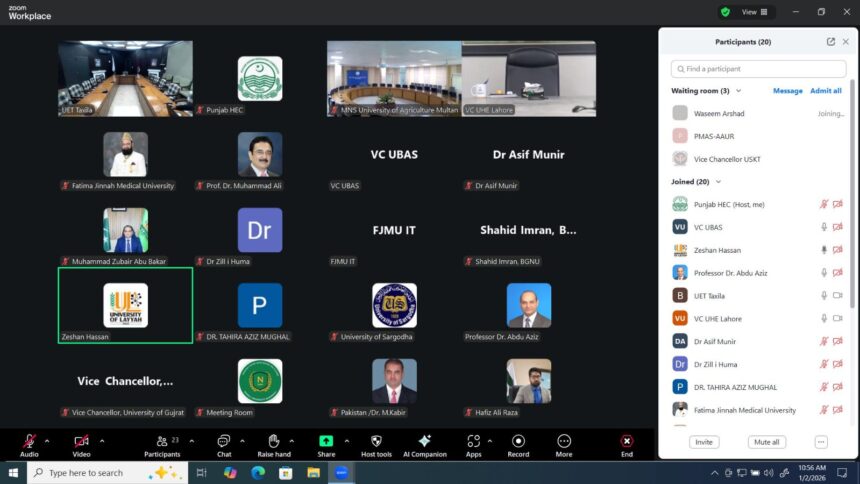
Task: Click Admit all for waiting room
Action: pyautogui.click(x=825, y=91)
